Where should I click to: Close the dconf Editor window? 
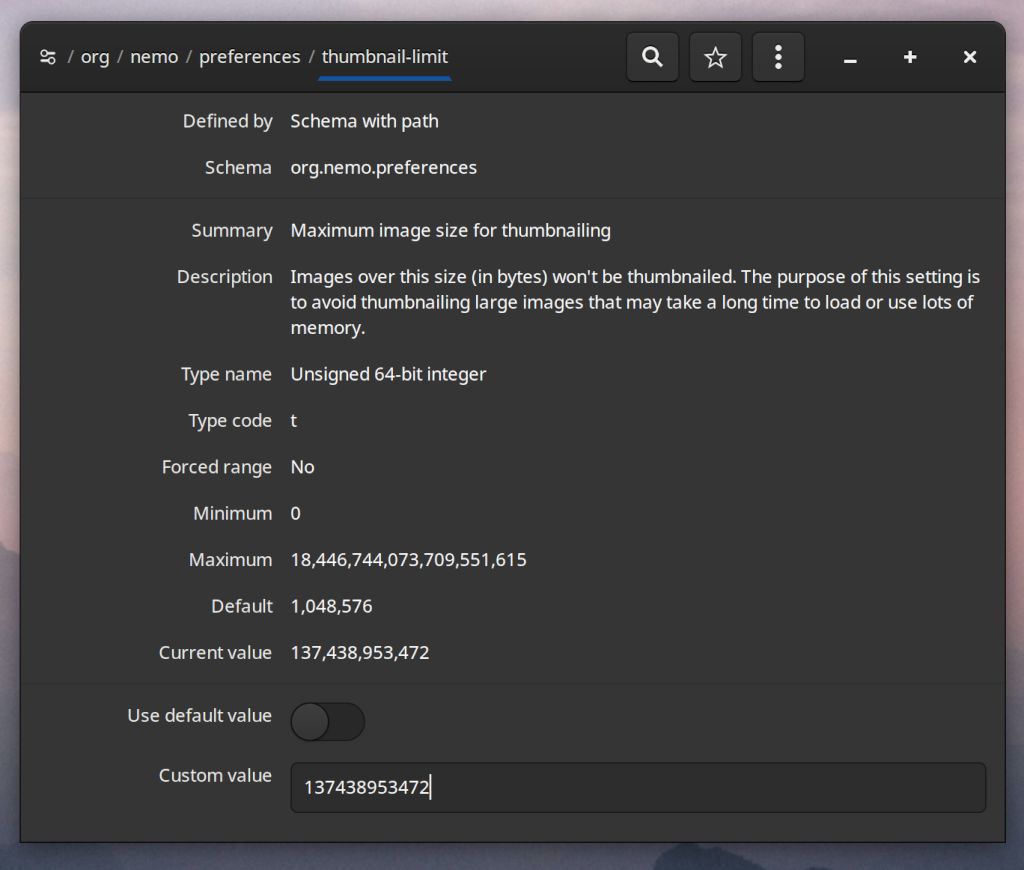pos(970,57)
